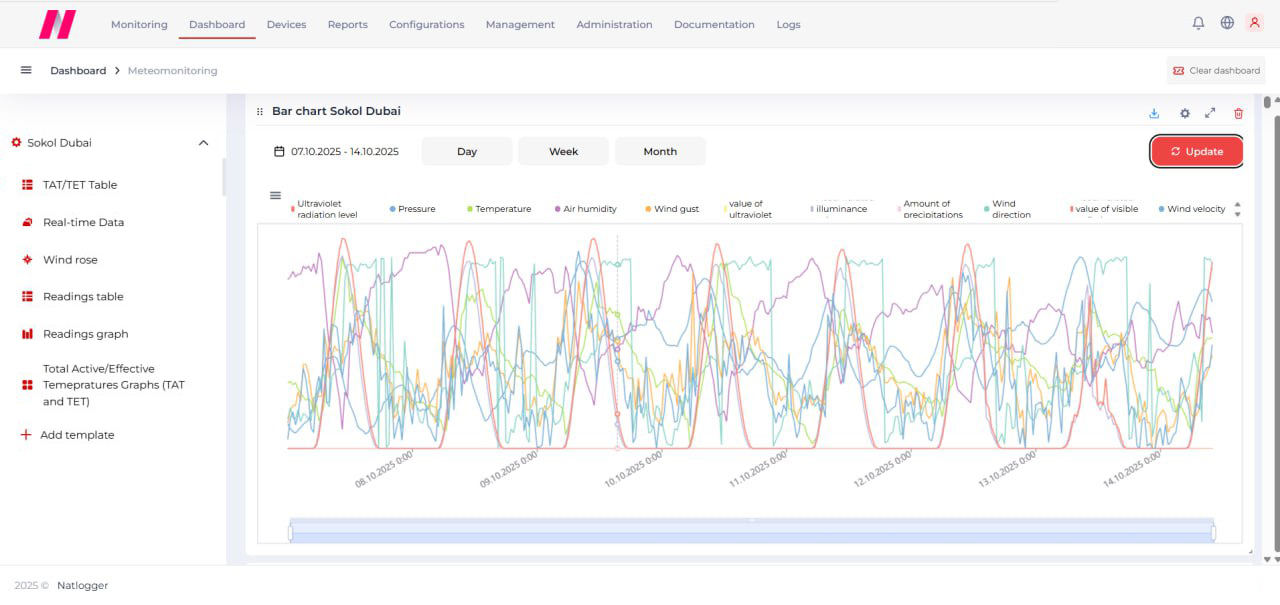Download the Sokol Dubai bar chart
The height and width of the screenshot is (605, 1280).
tap(1154, 114)
